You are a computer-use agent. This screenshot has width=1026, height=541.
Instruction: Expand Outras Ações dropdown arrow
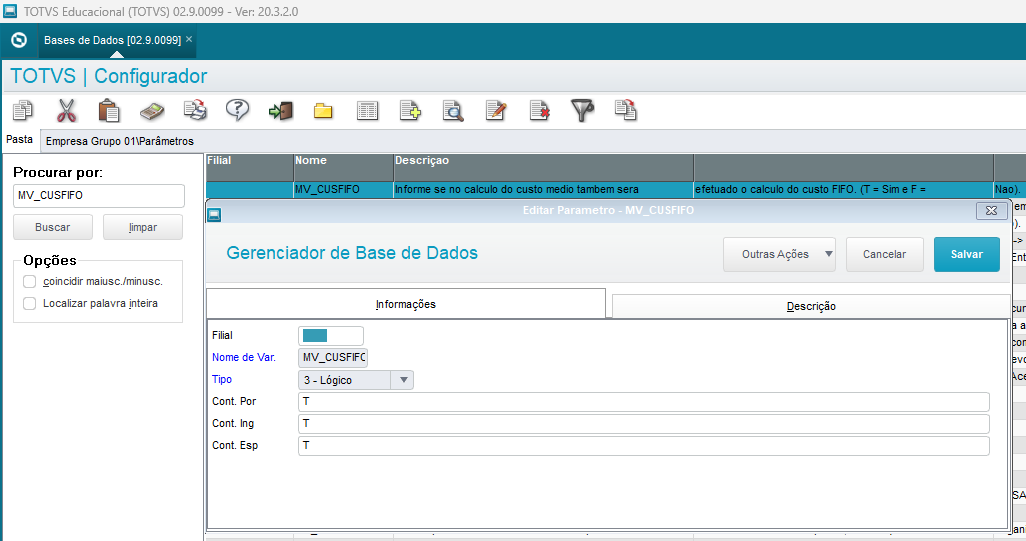pyautogui.click(x=828, y=254)
